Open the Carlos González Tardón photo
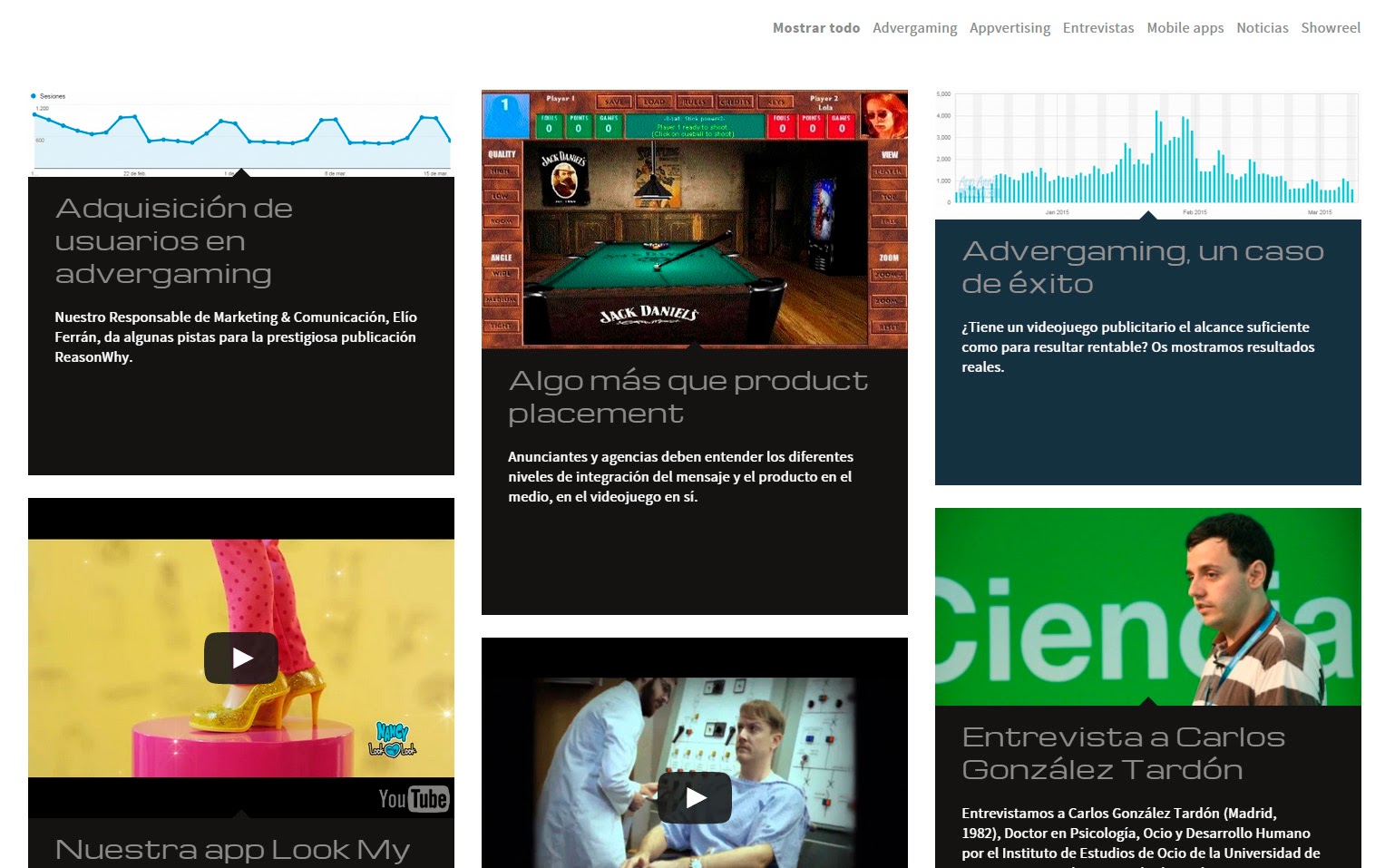 click(1148, 607)
